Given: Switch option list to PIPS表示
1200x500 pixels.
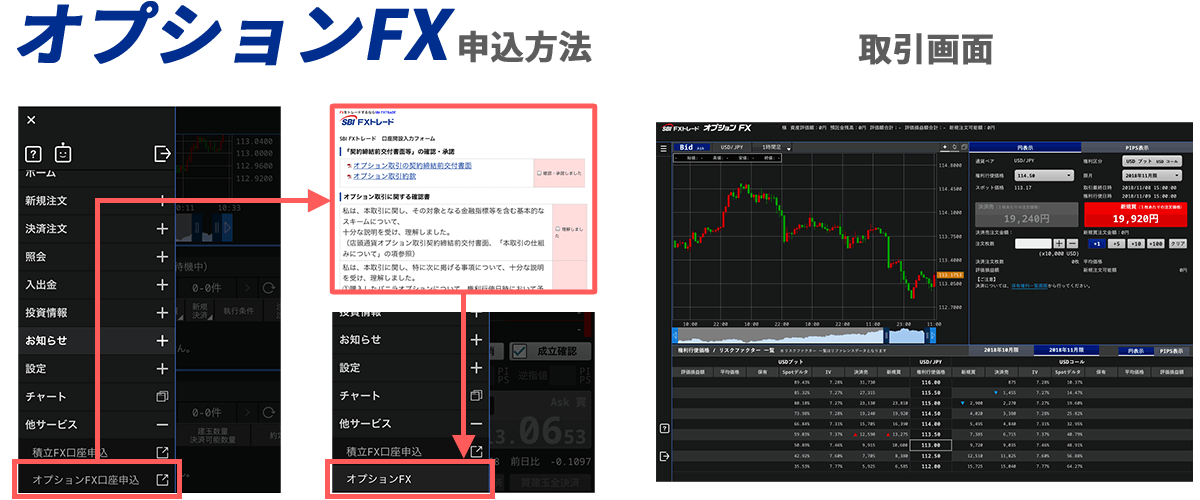Looking at the screenshot, I should tap(1172, 351).
